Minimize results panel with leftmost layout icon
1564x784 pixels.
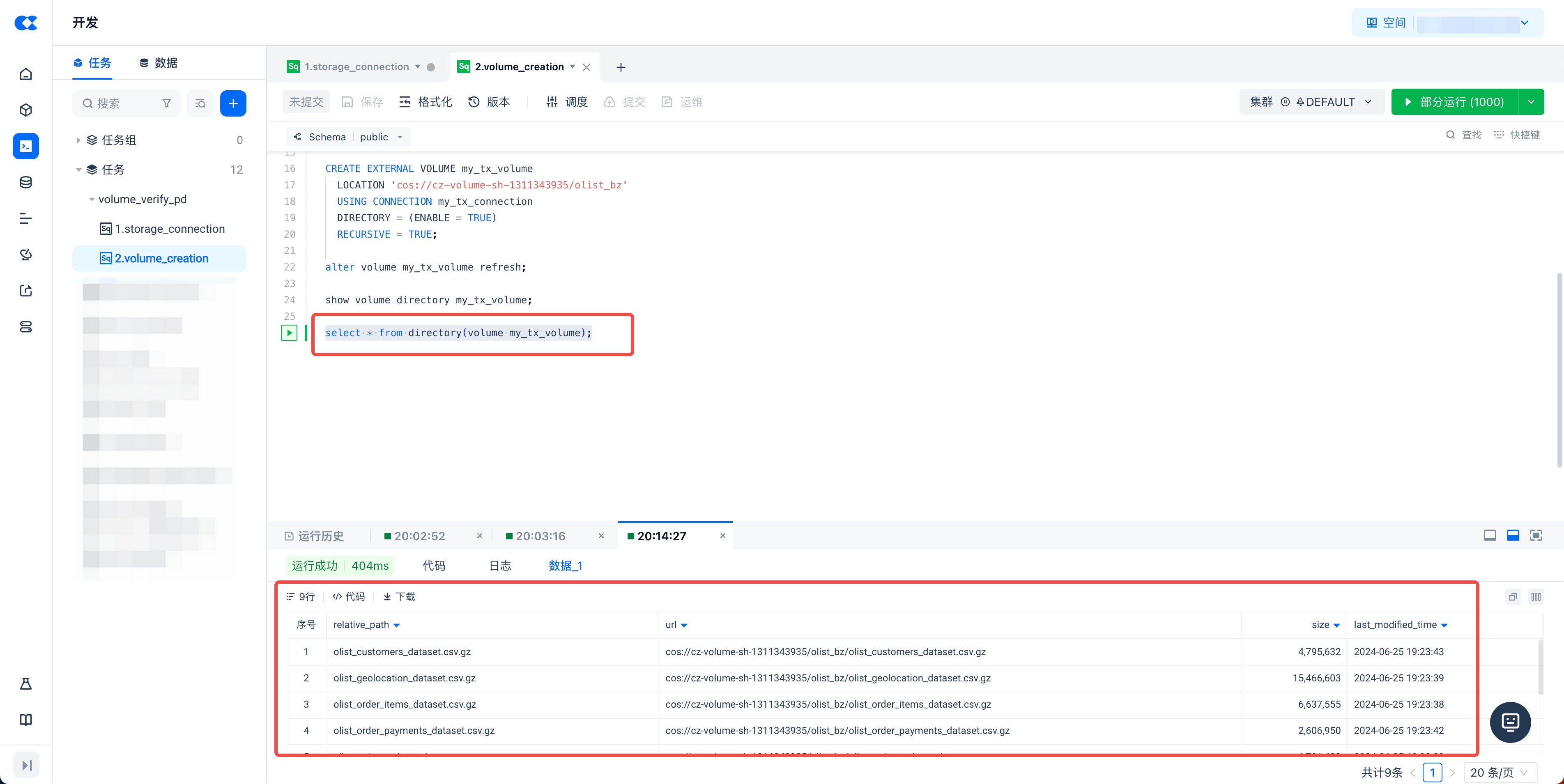[1489, 535]
